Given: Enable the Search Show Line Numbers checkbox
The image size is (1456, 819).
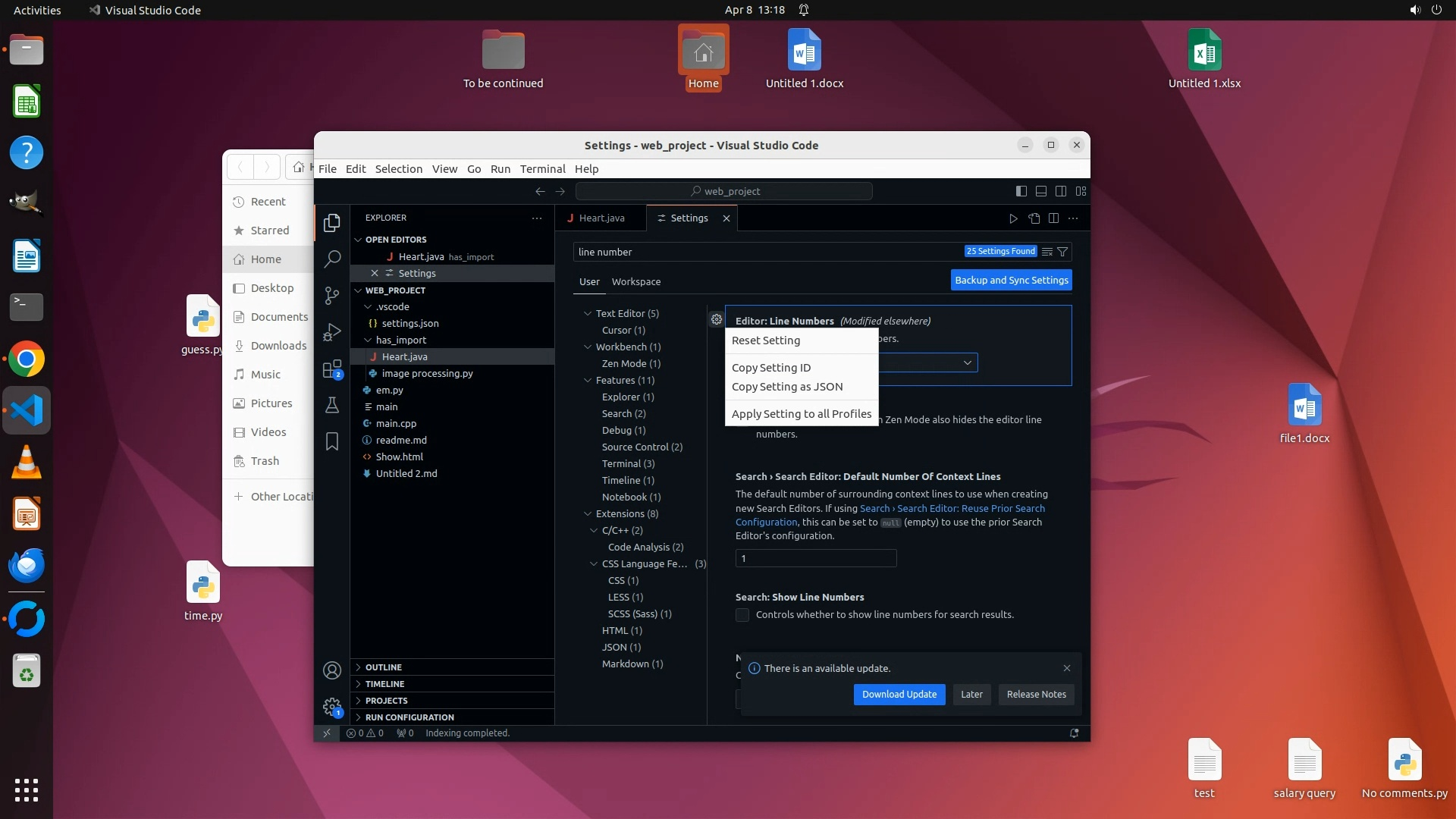Looking at the screenshot, I should click(742, 615).
